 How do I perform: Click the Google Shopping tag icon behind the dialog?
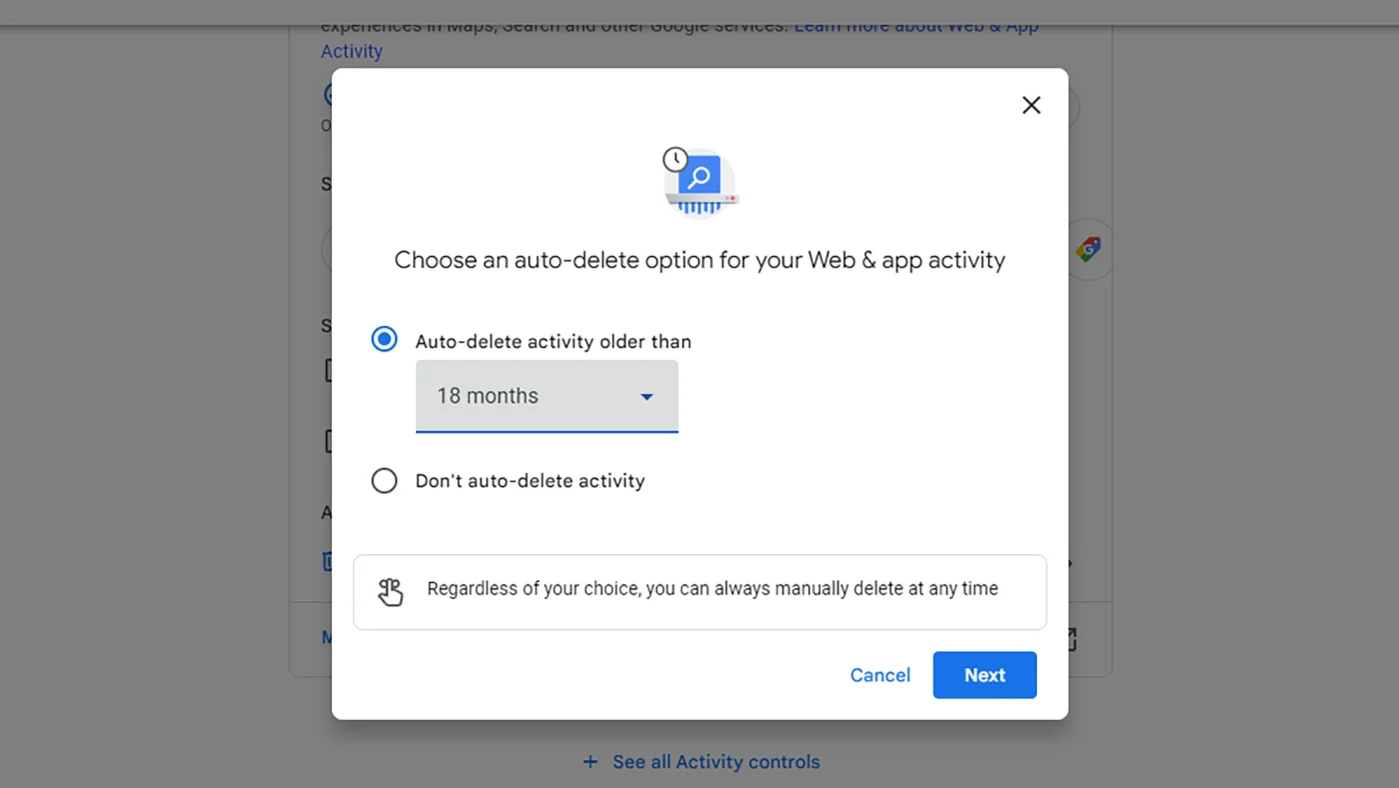point(1087,249)
